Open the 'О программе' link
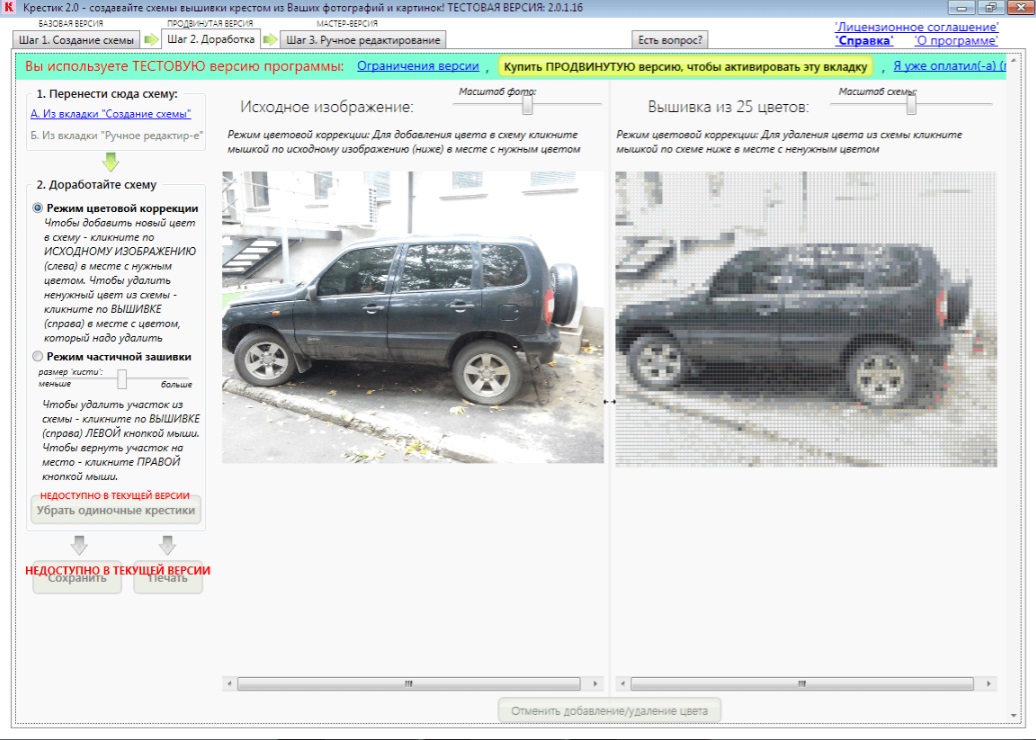 (x=956, y=41)
